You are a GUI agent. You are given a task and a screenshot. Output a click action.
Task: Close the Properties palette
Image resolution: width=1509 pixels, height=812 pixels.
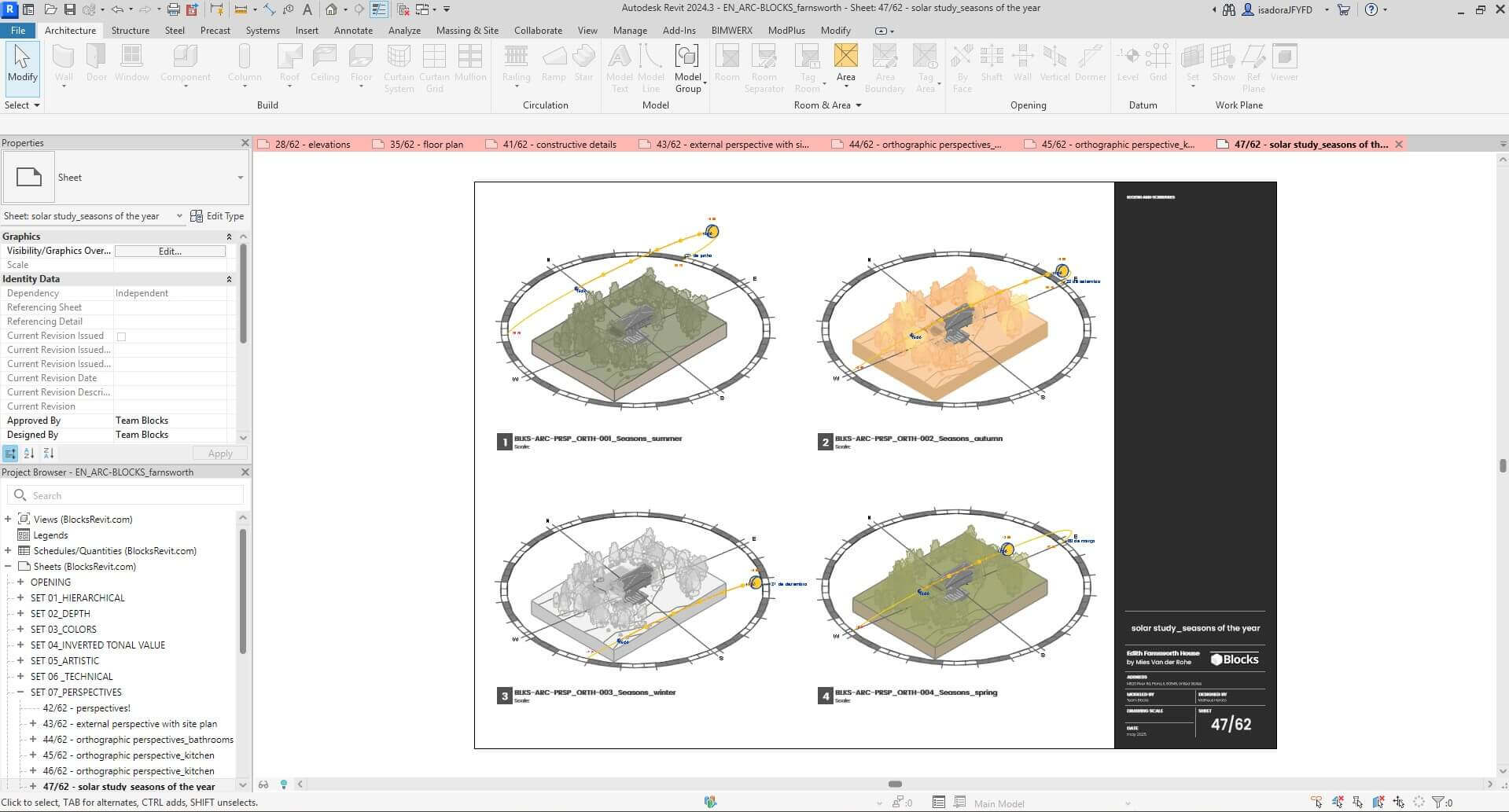pyautogui.click(x=245, y=142)
